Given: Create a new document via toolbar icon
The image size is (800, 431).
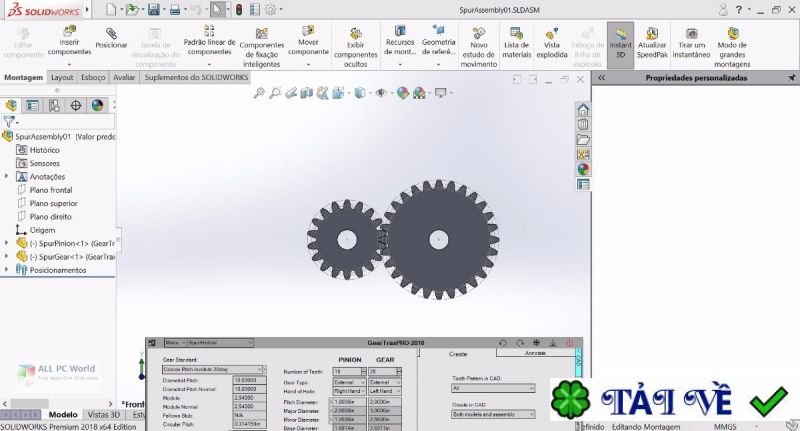Looking at the screenshot, I should 111,9.
